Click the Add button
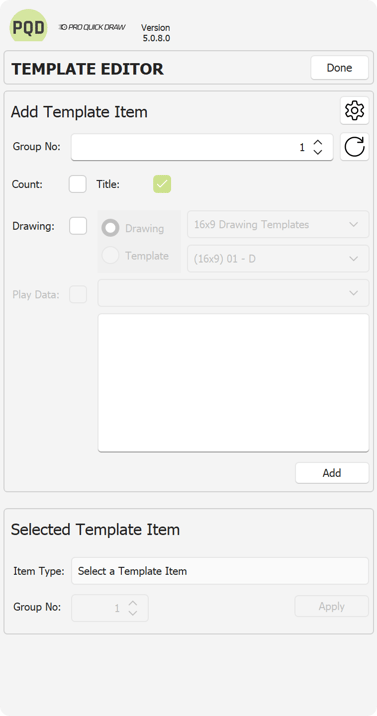The image size is (377, 716). (332, 473)
